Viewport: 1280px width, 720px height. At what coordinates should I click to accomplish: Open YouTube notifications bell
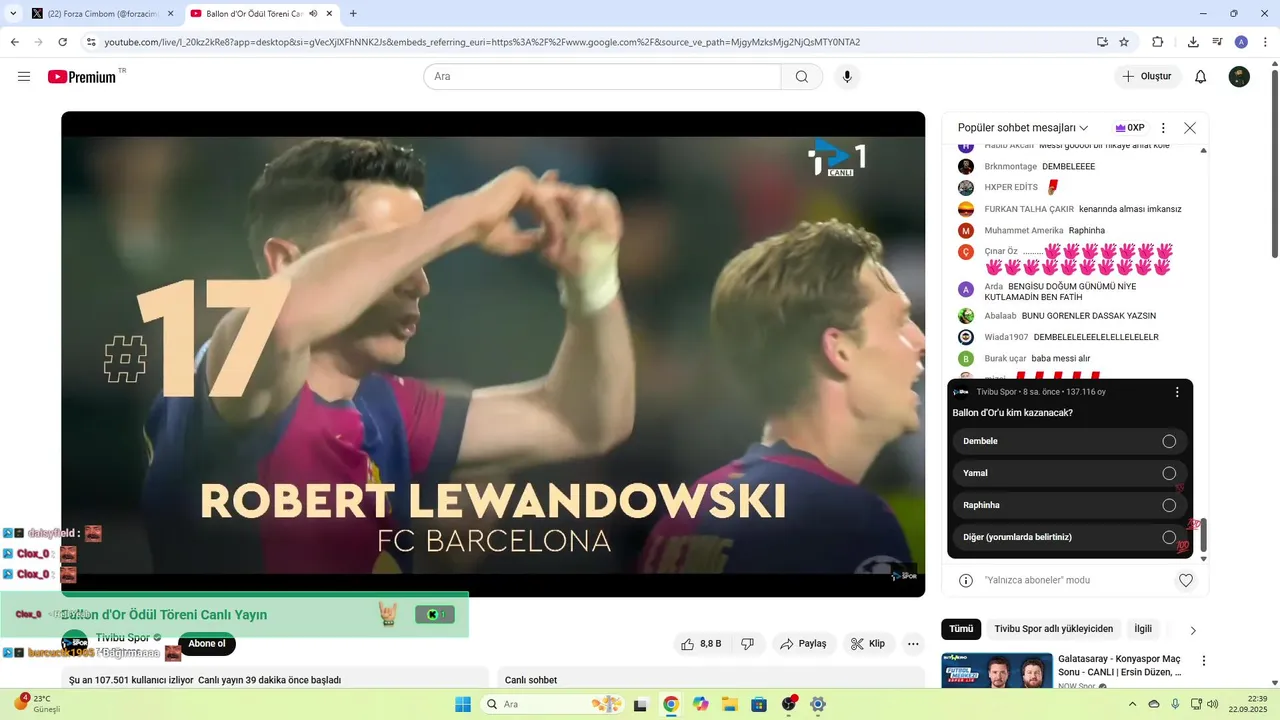[x=1201, y=77]
